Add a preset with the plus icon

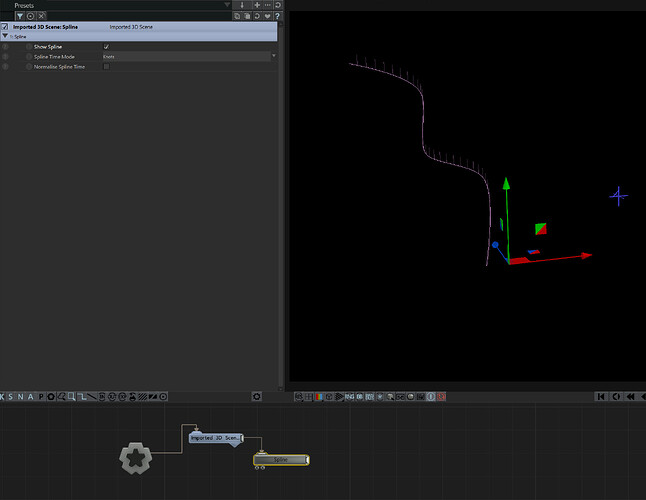tap(257, 5)
